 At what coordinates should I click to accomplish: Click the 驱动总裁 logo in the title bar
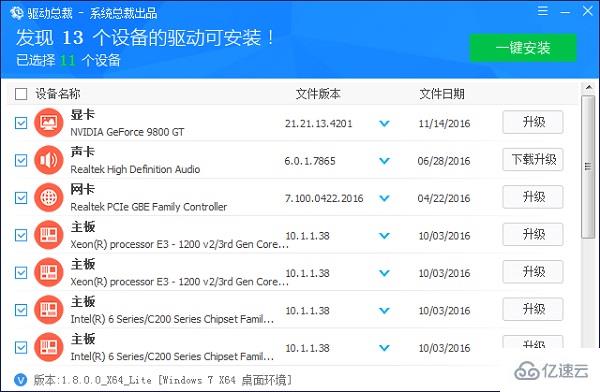17,13
